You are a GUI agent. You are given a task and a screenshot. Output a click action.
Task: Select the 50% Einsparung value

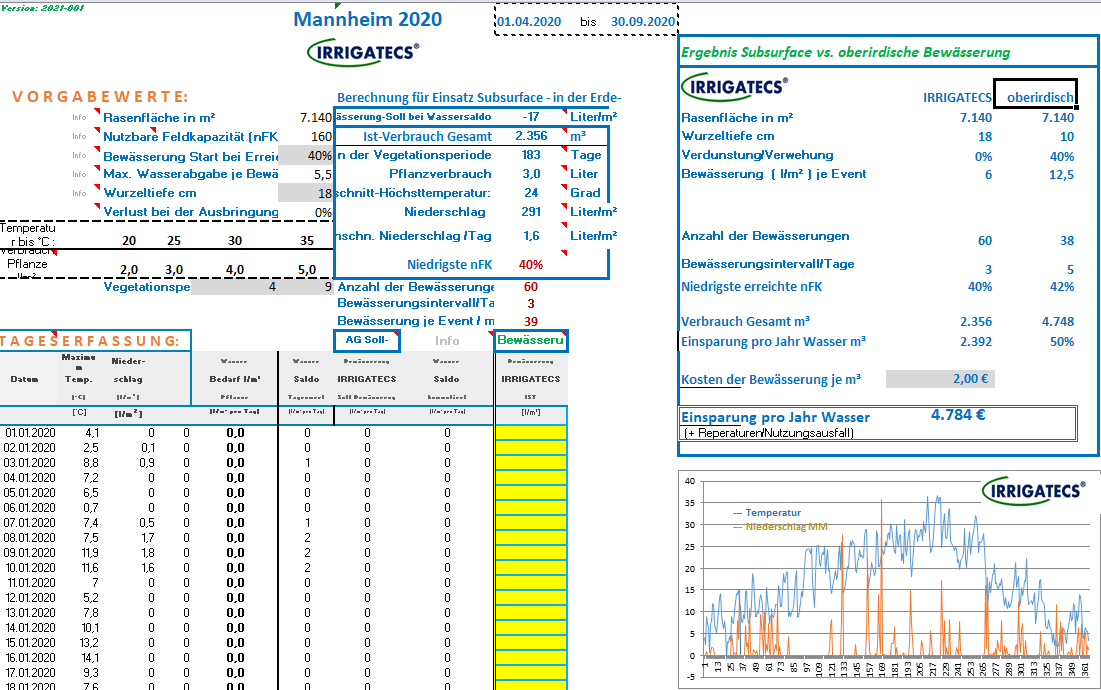tap(1062, 342)
